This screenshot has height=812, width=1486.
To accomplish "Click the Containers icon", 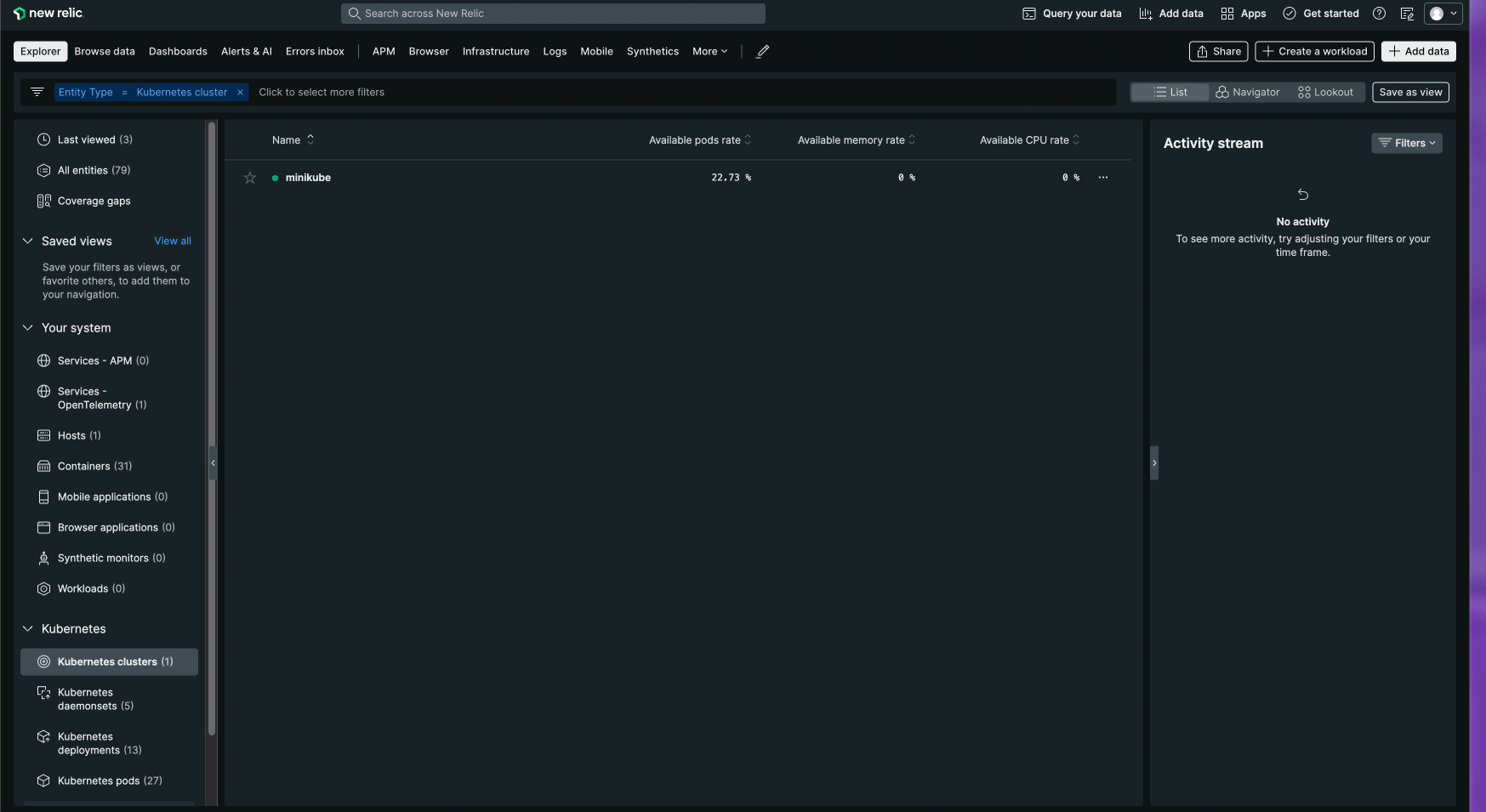I will coord(44,466).
